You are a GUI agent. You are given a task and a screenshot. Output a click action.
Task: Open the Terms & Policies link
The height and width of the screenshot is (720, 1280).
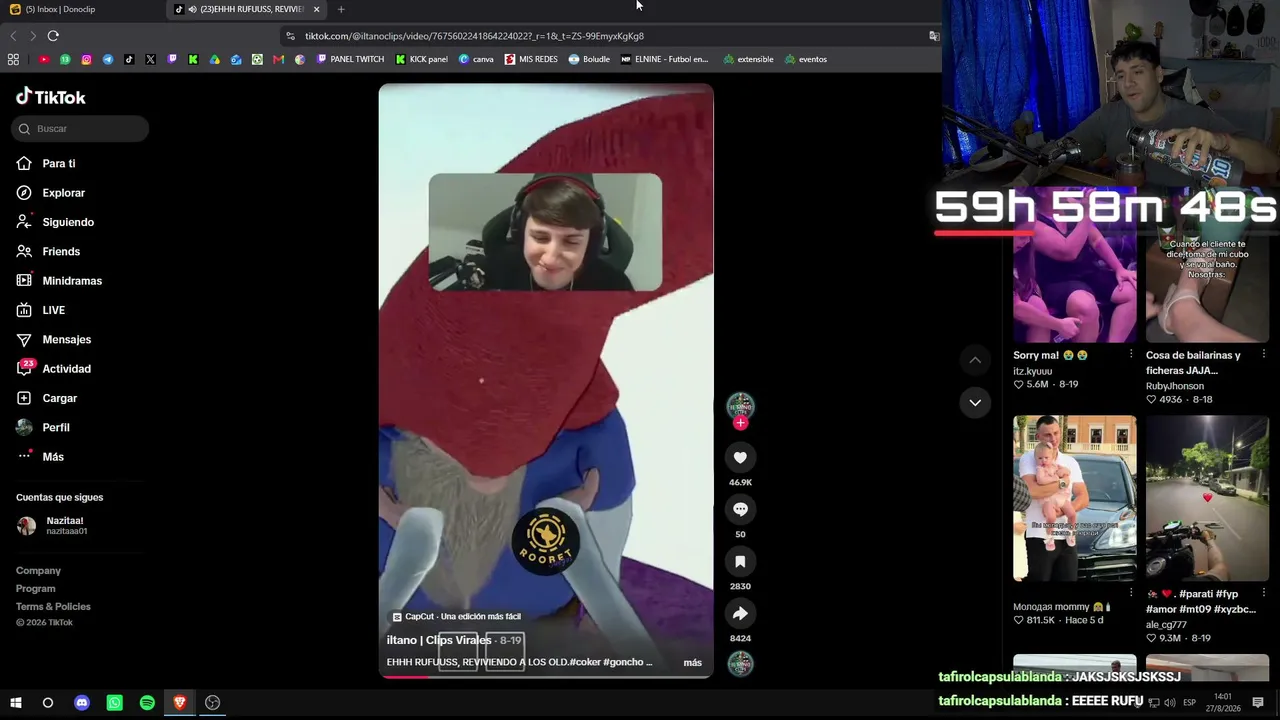point(53,606)
